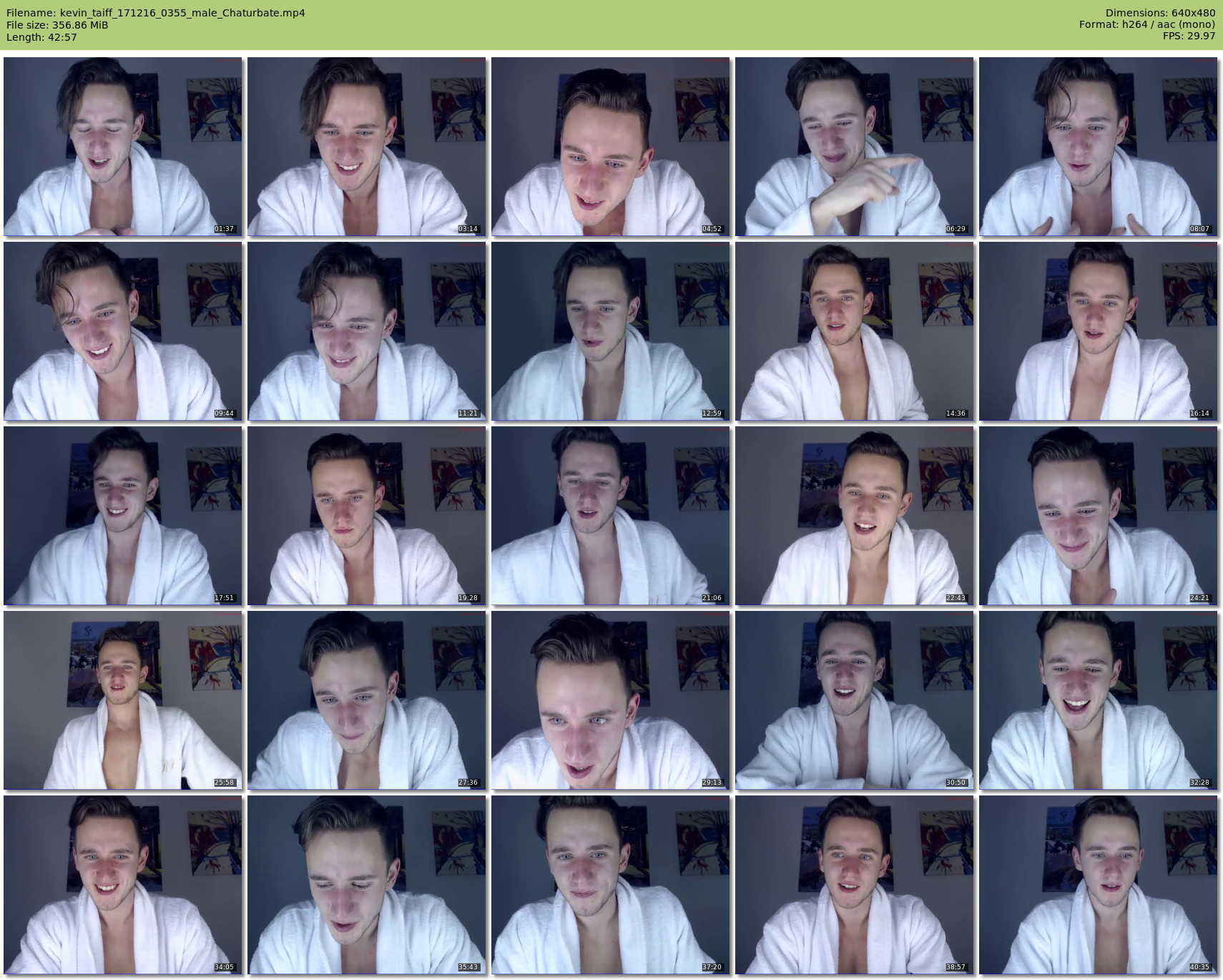
Task: Click the thumbnail at 04:52
Action: (x=610, y=146)
